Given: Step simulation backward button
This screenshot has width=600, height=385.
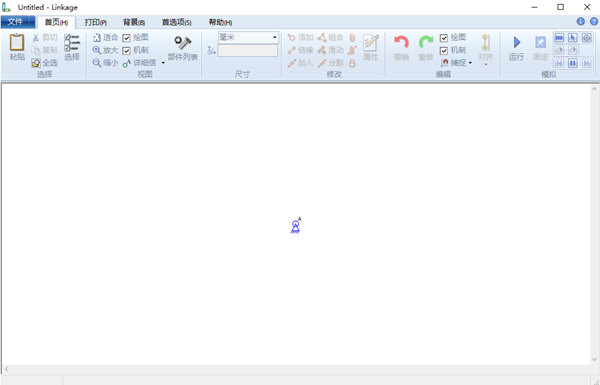Looking at the screenshot, I should tap(559, 63).
